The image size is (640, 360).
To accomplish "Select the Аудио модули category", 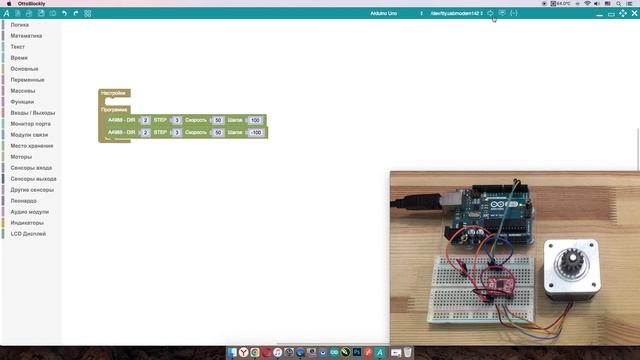I will [29, 212].
